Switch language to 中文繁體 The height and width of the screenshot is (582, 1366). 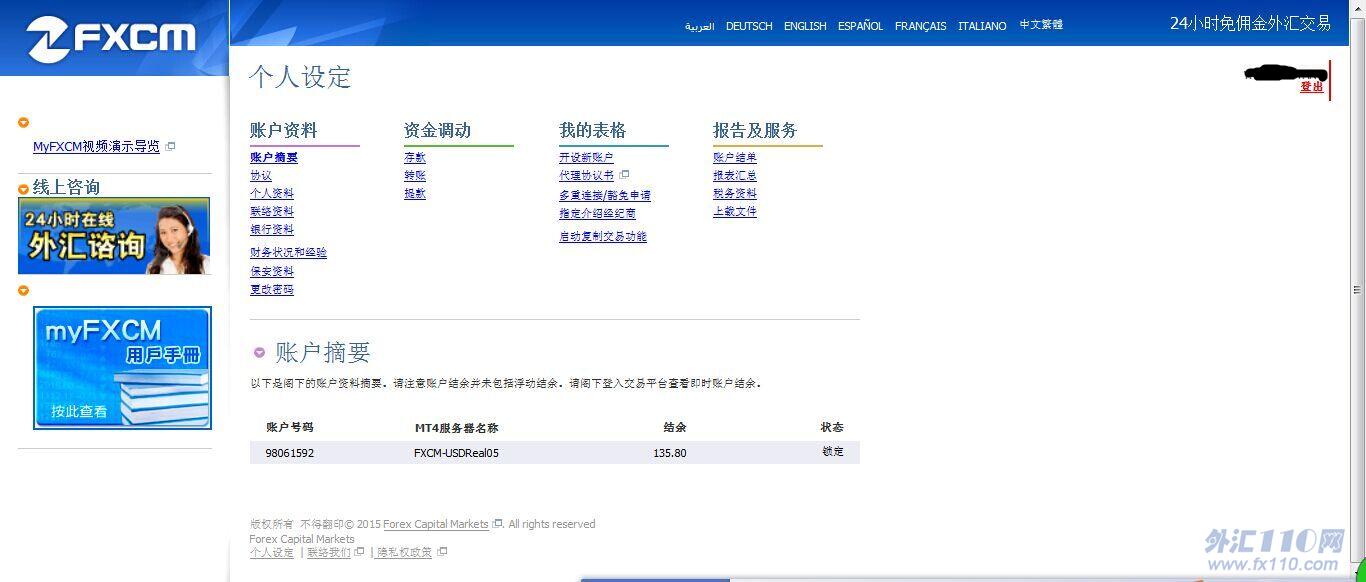pos(1041,25)
